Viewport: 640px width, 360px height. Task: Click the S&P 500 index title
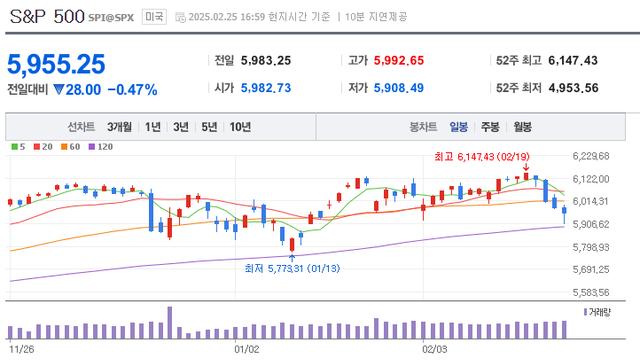[x=47, y=17]
